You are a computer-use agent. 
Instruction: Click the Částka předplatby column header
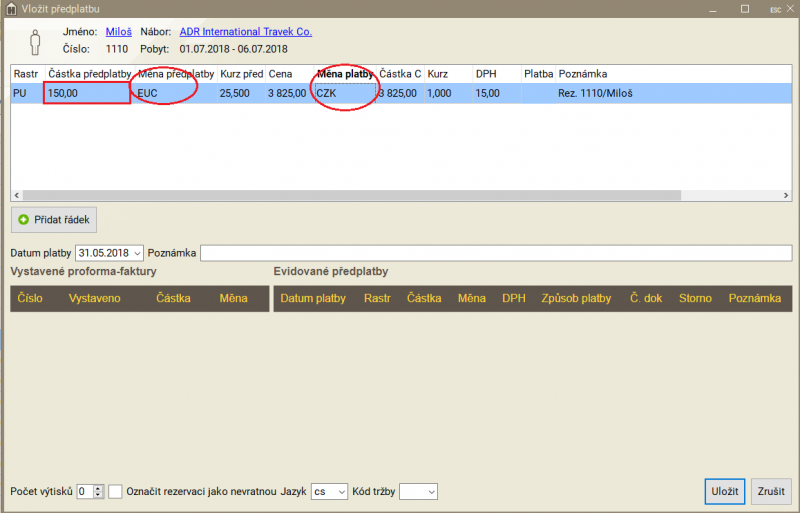[x=89, y=74]
